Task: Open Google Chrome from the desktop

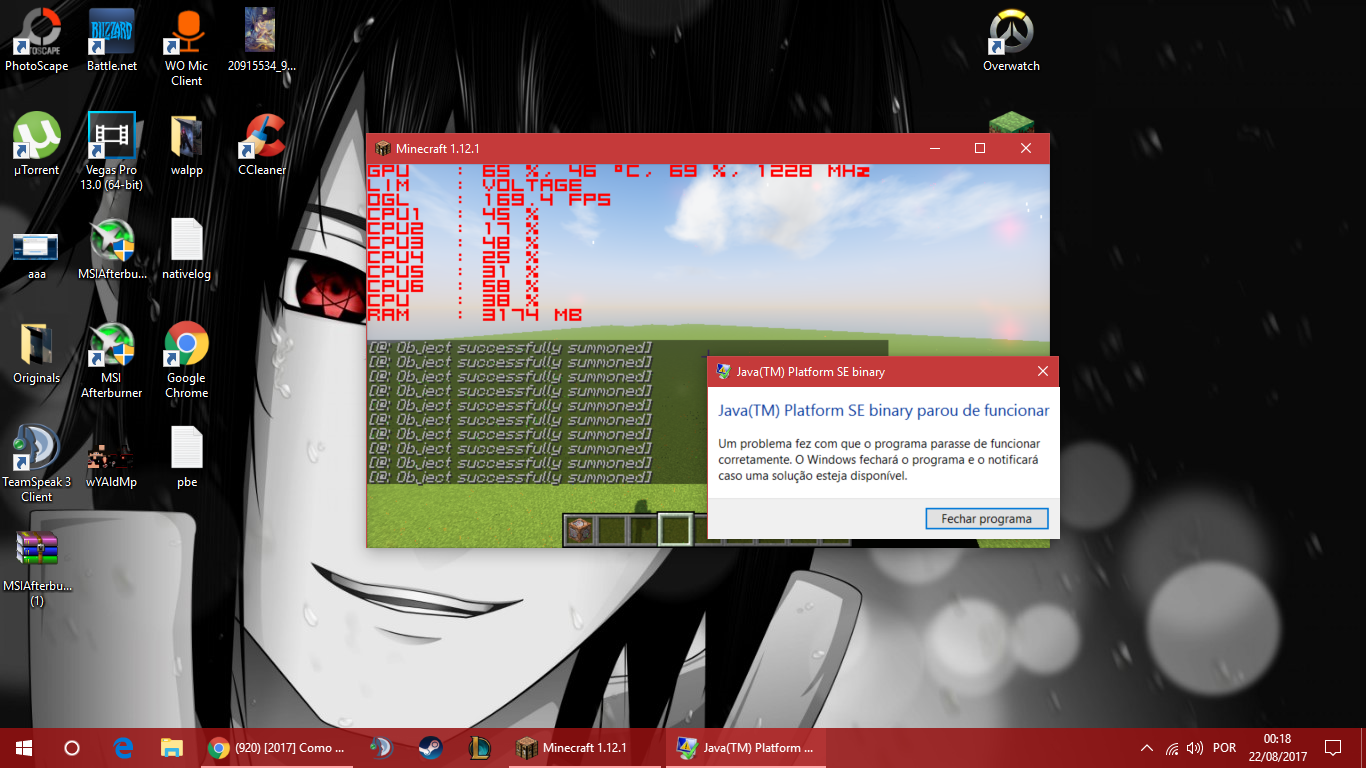Action: [187, 359]
